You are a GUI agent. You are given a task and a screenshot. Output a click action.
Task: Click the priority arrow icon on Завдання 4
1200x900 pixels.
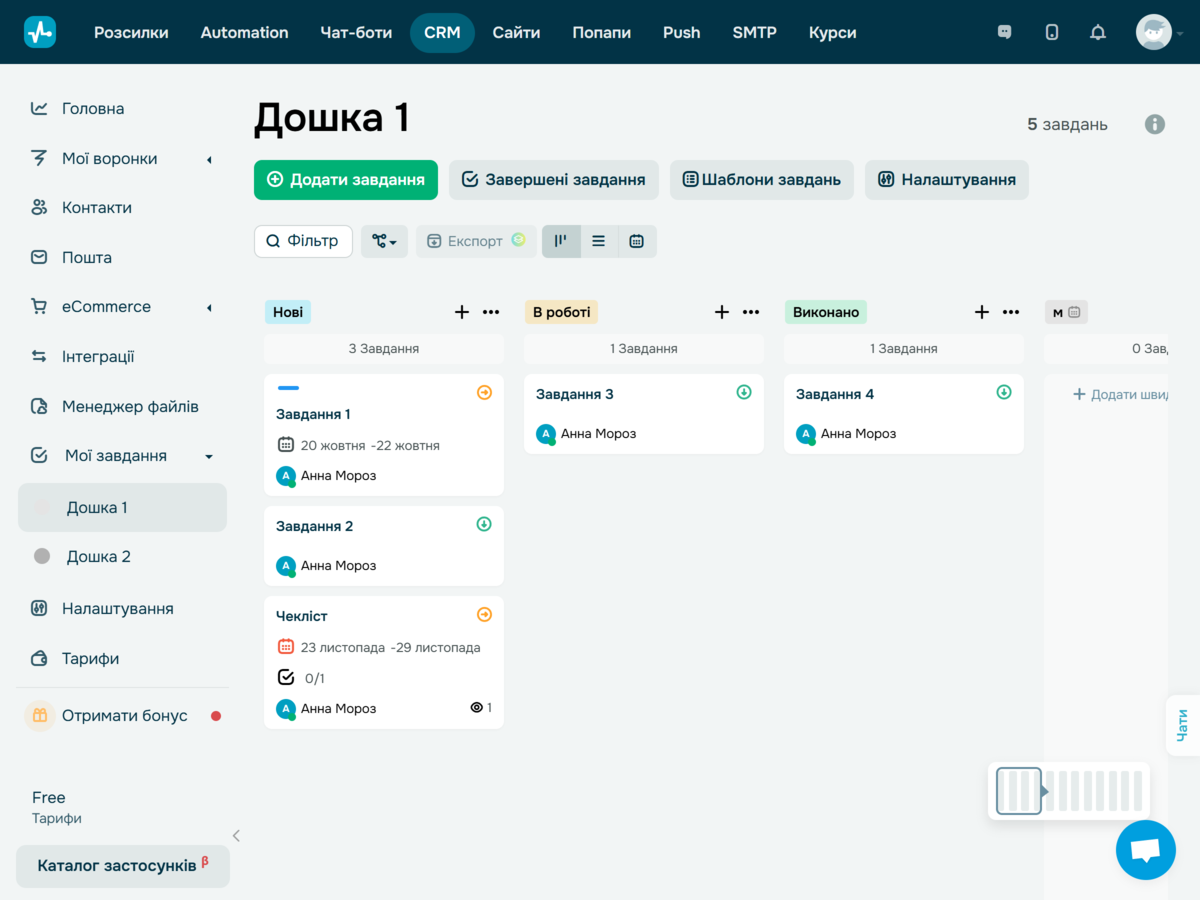[x=1003, y=393]
